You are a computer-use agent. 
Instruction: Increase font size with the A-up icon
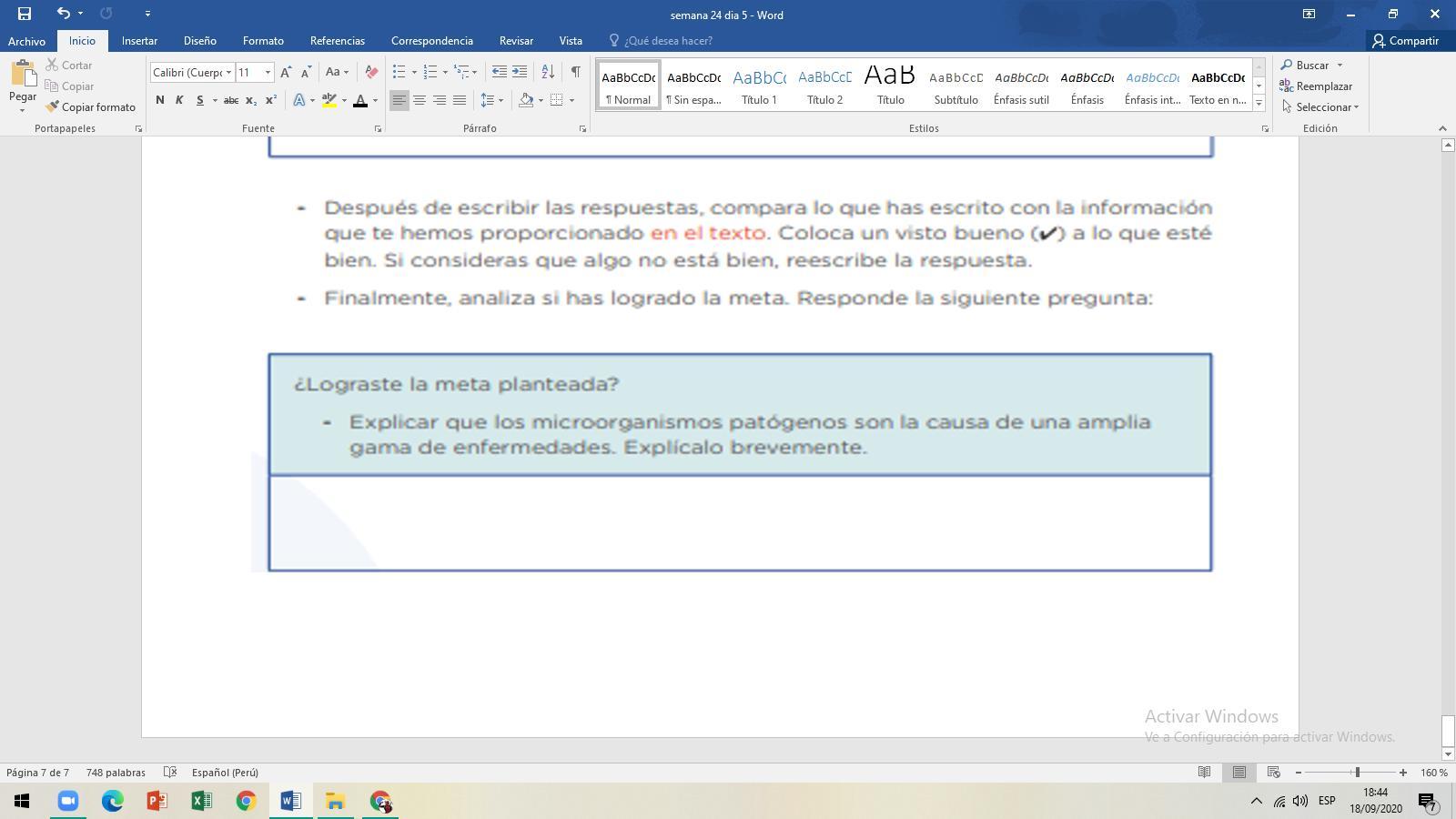tap(286, 72)
